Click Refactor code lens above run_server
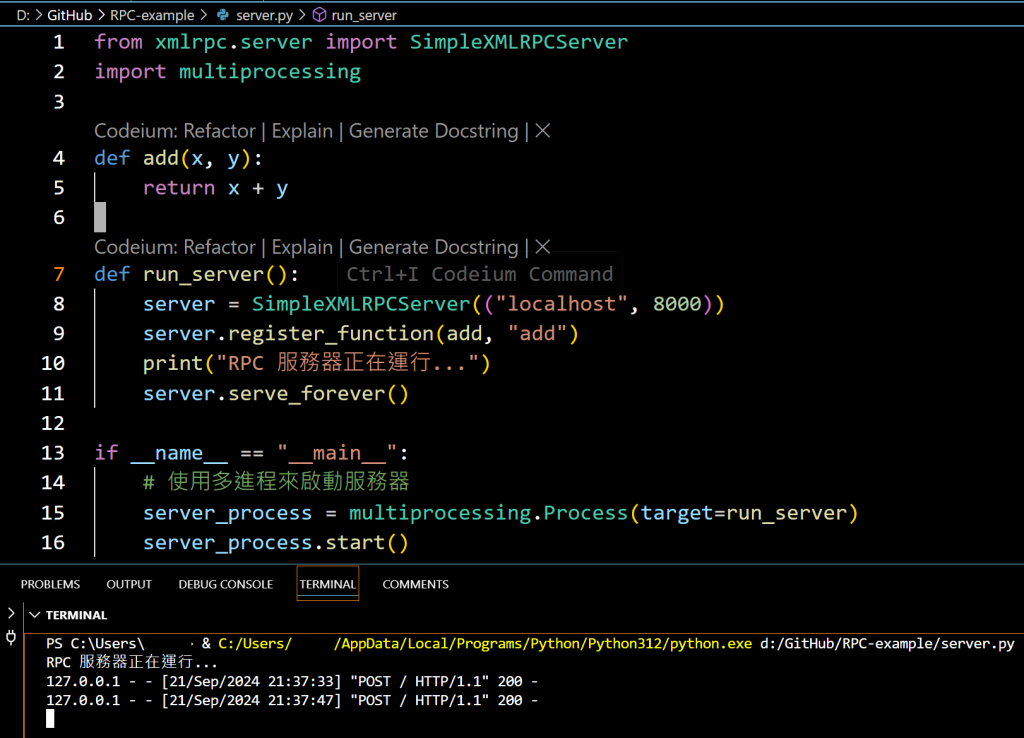This screenshot has height=738, width=1024. [219, 247]
